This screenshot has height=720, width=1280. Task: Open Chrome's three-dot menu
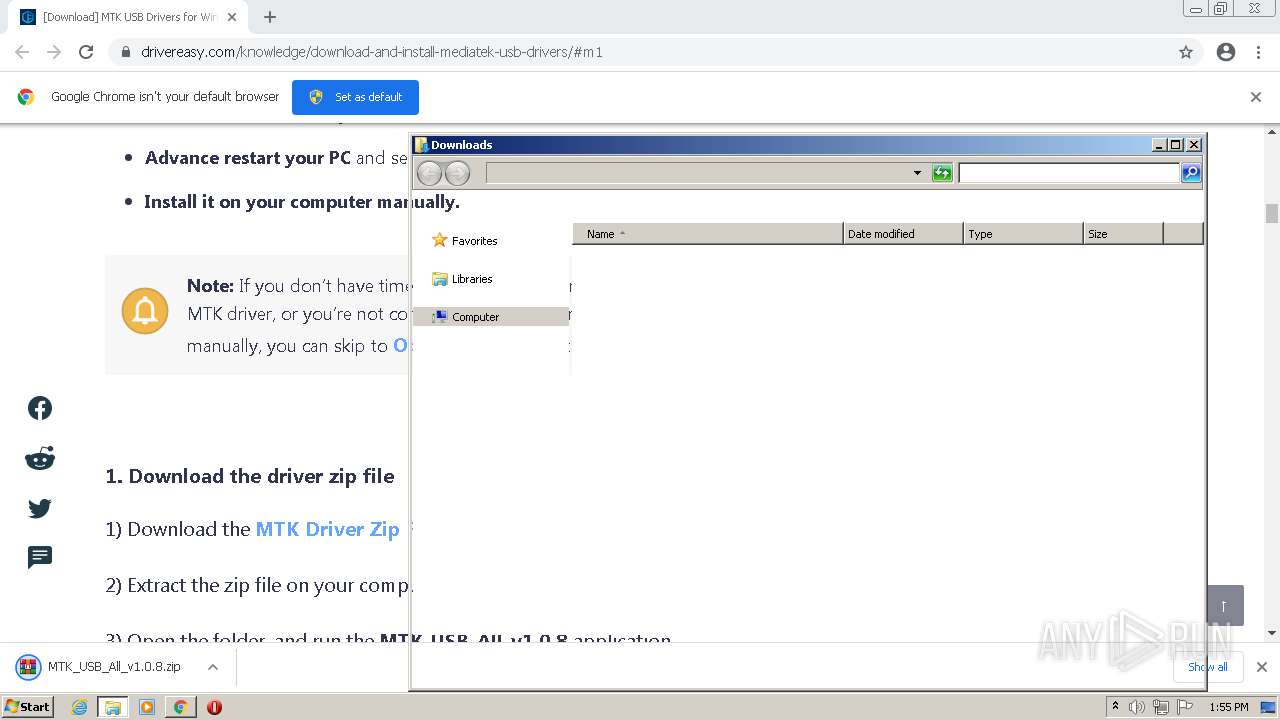click(x=1258, y=52)
